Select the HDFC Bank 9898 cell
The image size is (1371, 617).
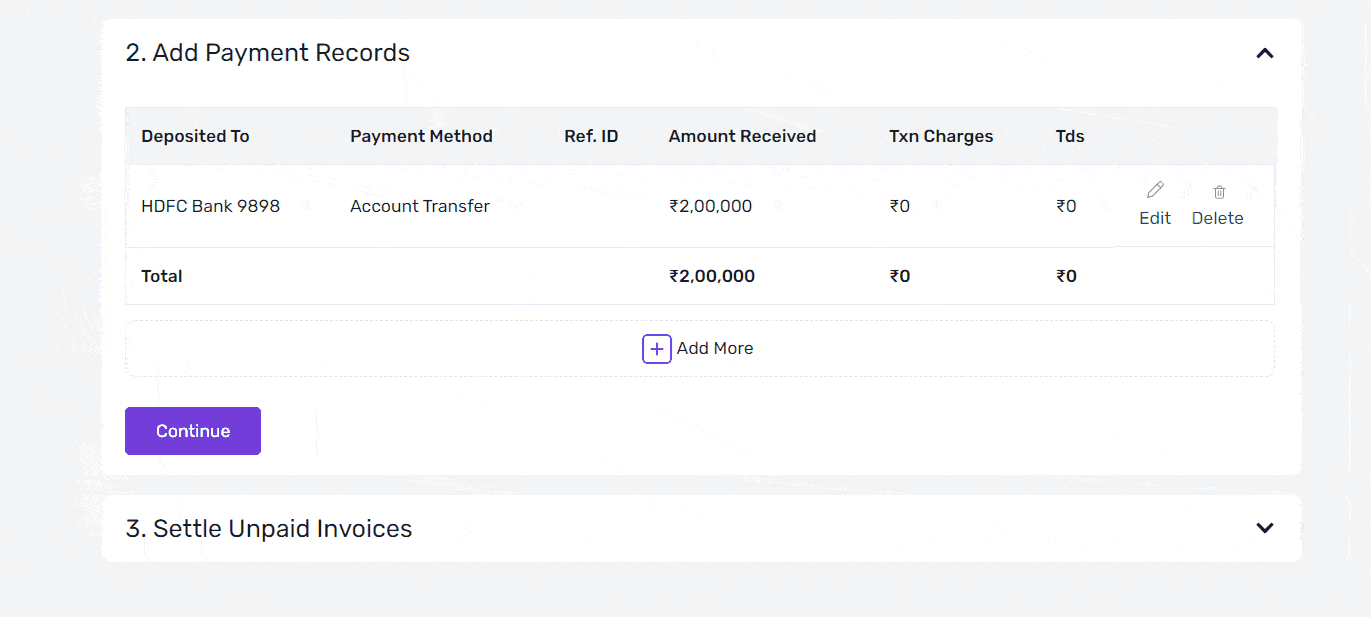(211, 206)
